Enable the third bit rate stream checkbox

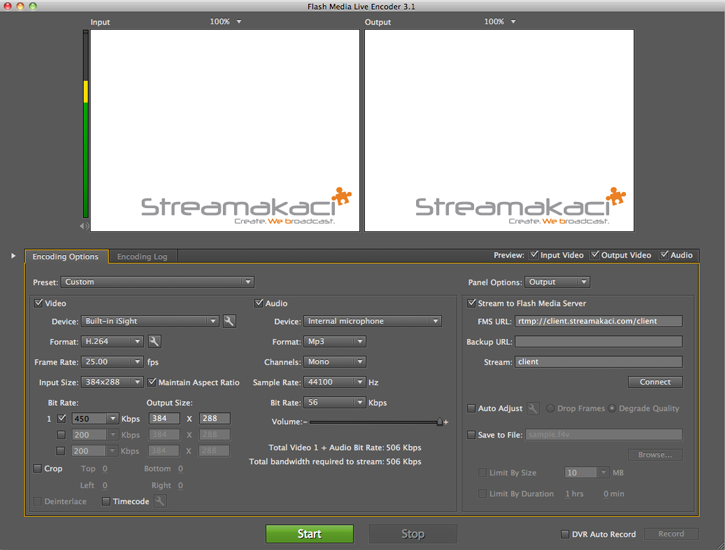(61, 451)
